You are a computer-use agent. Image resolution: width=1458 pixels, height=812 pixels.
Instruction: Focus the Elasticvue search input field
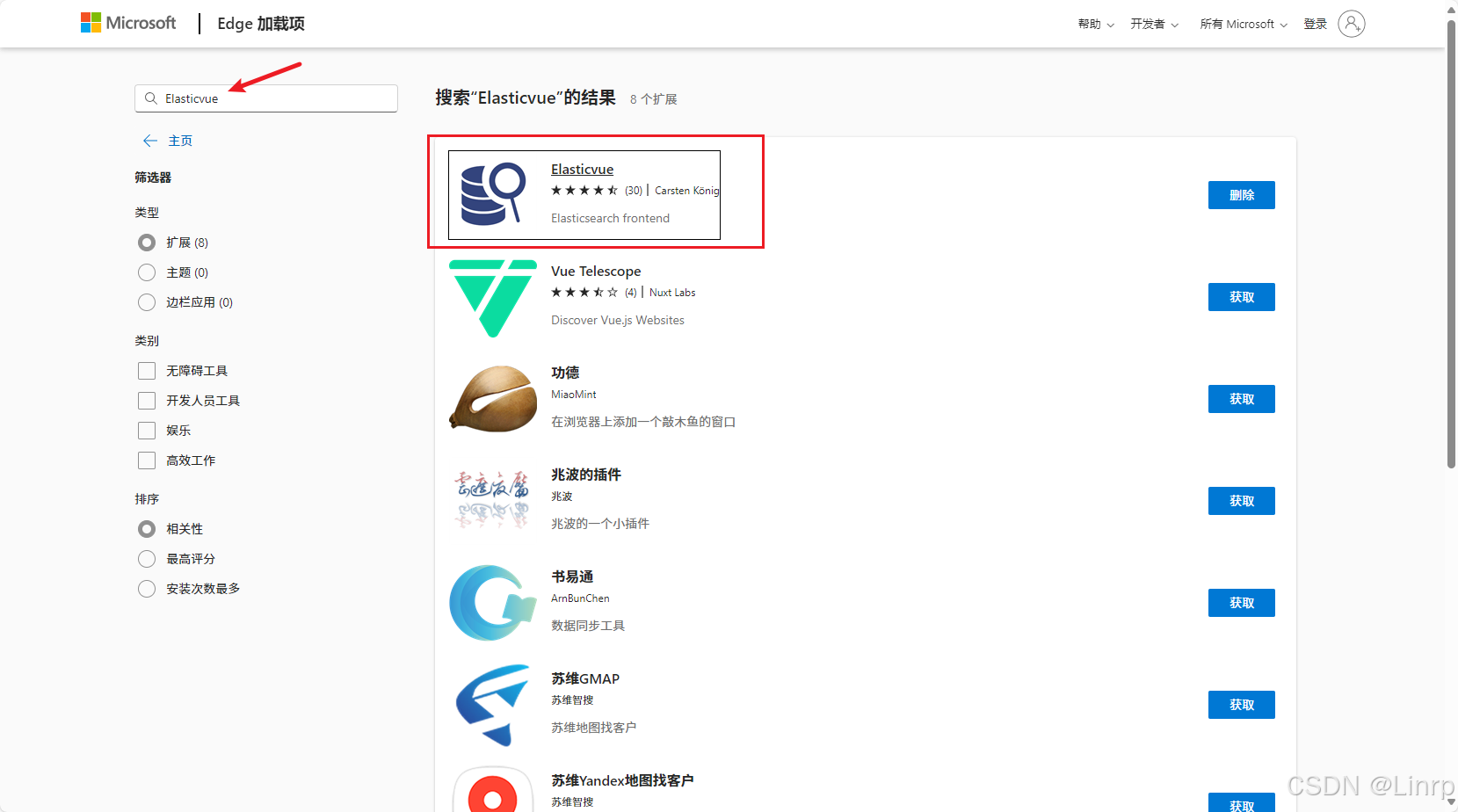tap(266, 98)
